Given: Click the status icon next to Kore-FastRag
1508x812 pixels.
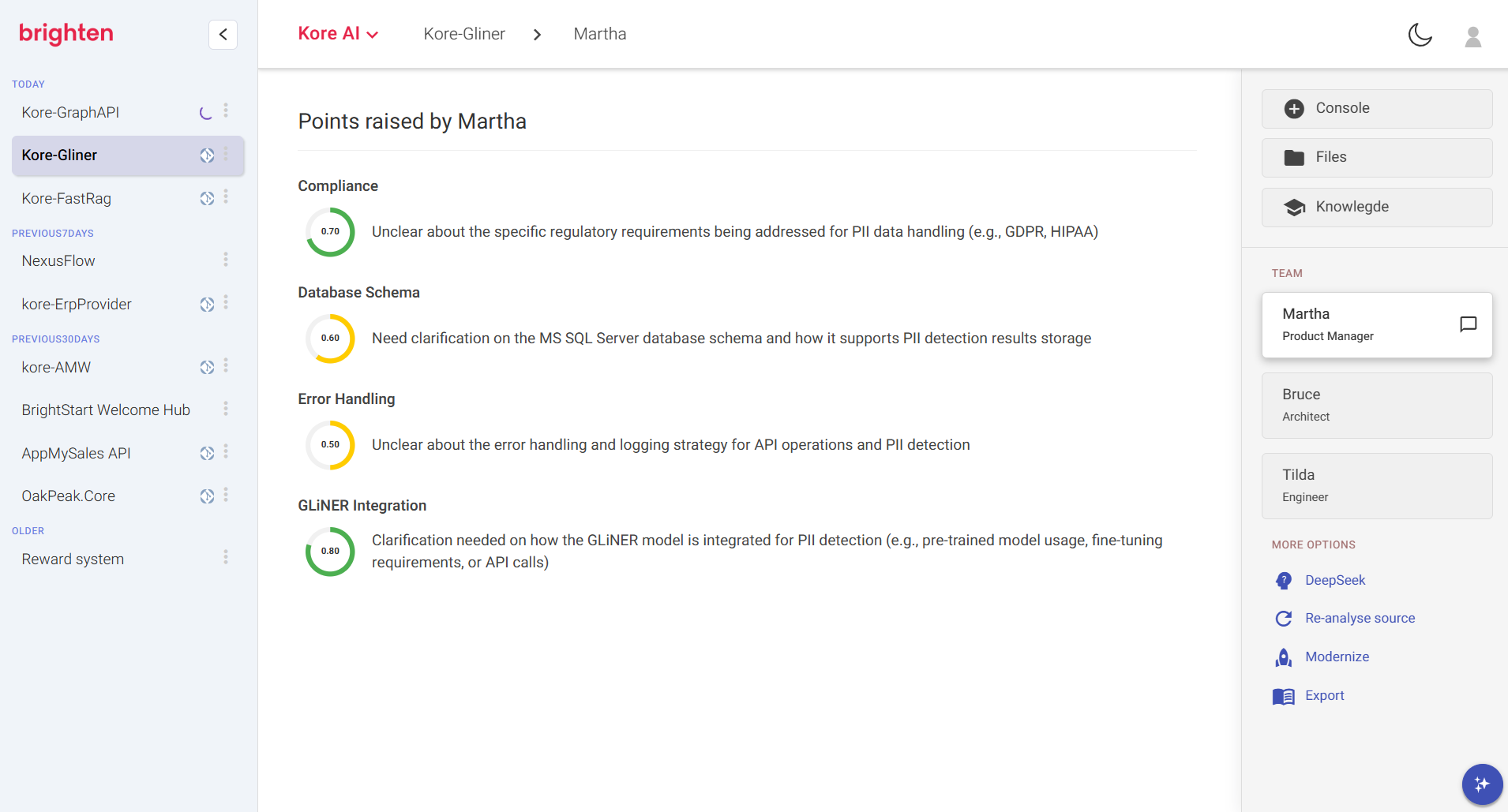Looking at the screenshot, I should [207, 198].
